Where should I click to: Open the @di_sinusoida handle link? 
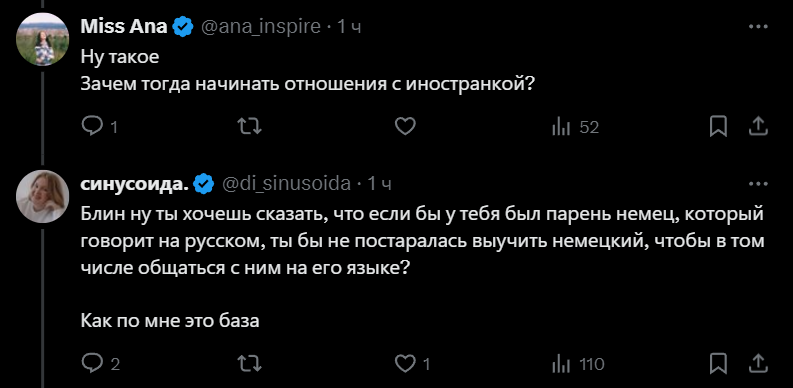(x=286, y=185)
